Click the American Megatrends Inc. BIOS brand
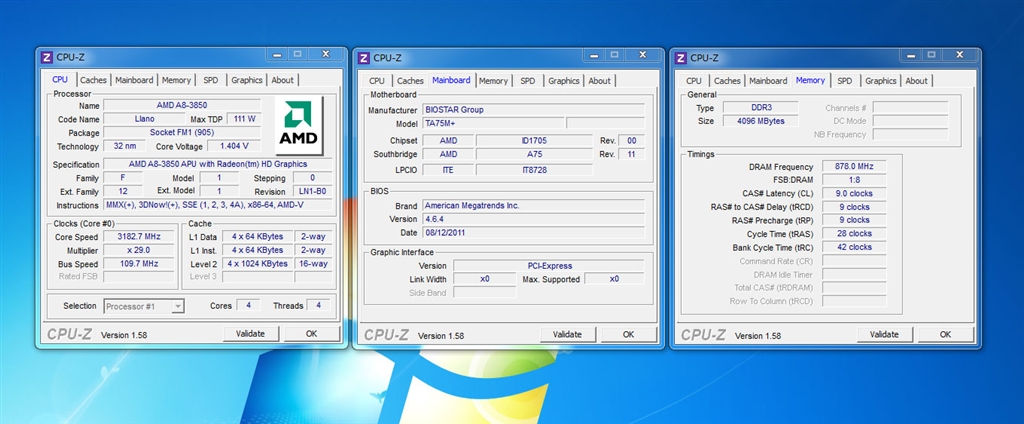 click(x=534, y=205)
